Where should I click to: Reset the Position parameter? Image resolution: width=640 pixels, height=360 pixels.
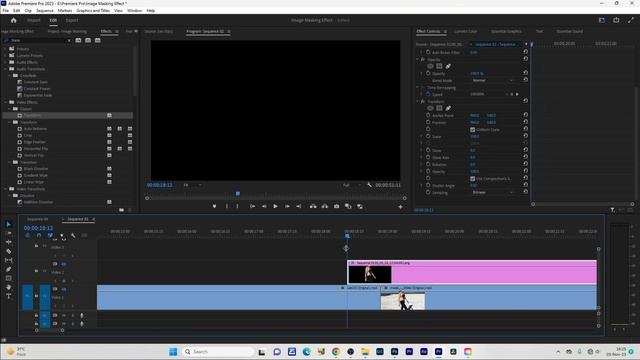click(525, 122)
